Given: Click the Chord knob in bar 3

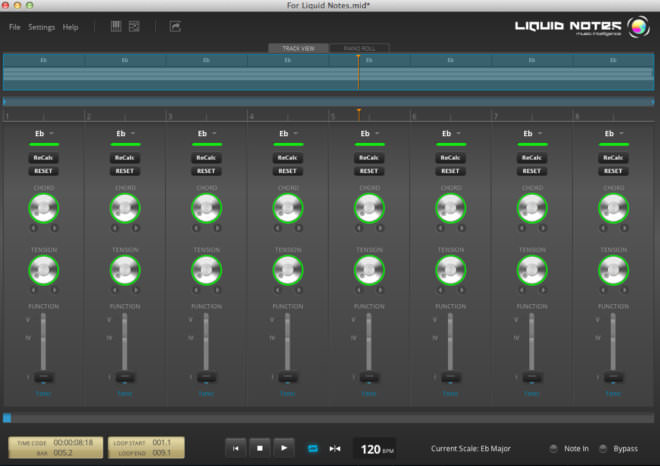Looking at the screenshot, I should click(206, 208).
